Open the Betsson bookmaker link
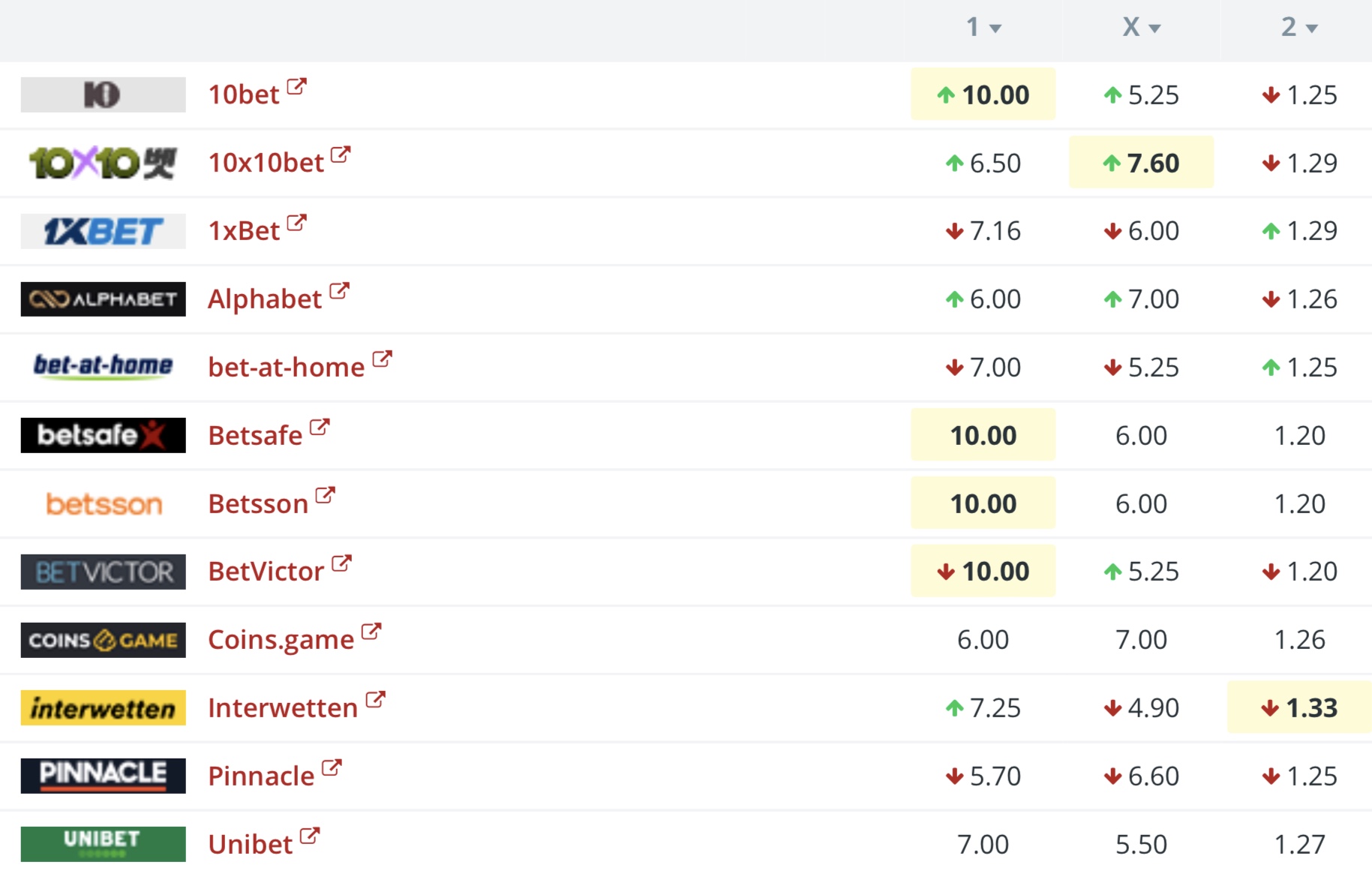1372x871 pixels. click(x=258, y=503)
